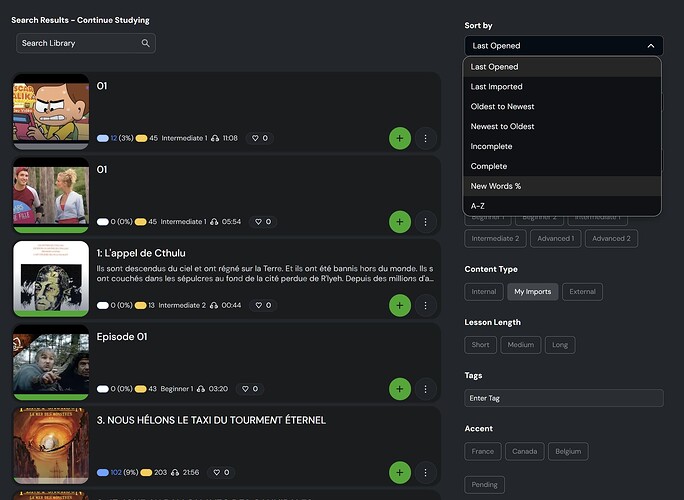
Task: Select the Advanced 2 level filter
Action: tap(612, 238)
